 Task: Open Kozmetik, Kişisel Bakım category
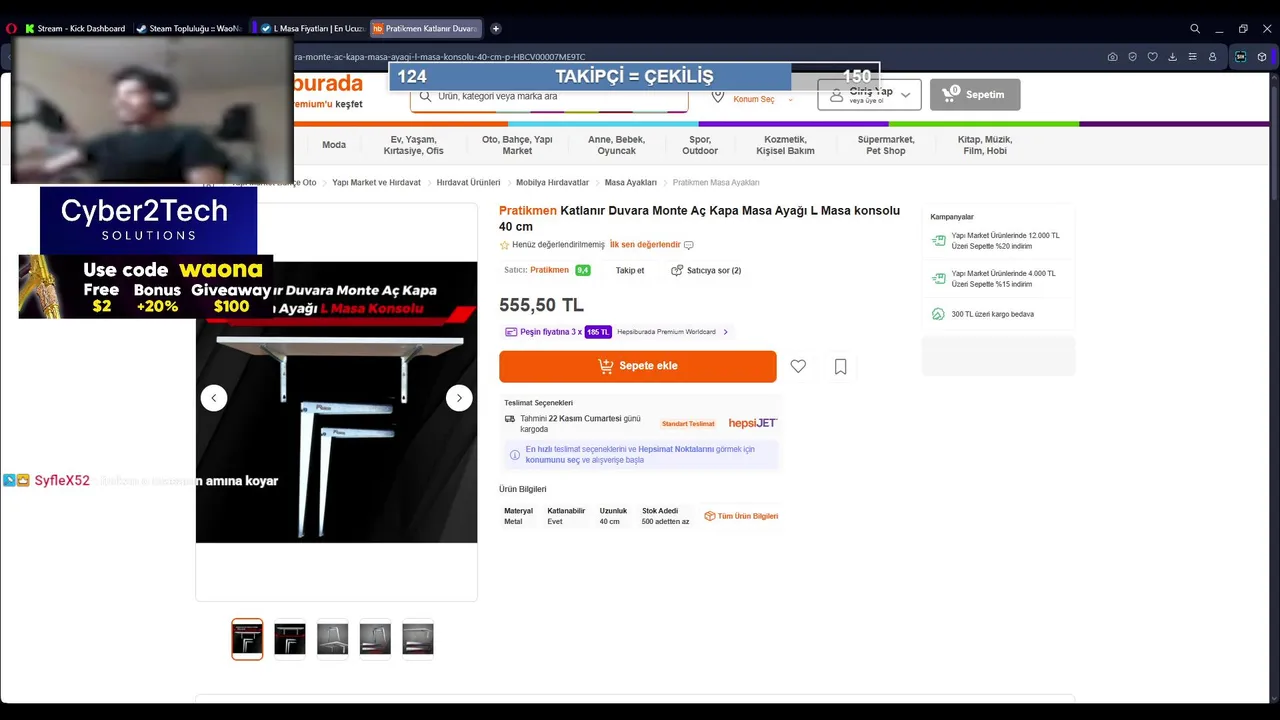point(785,145)
